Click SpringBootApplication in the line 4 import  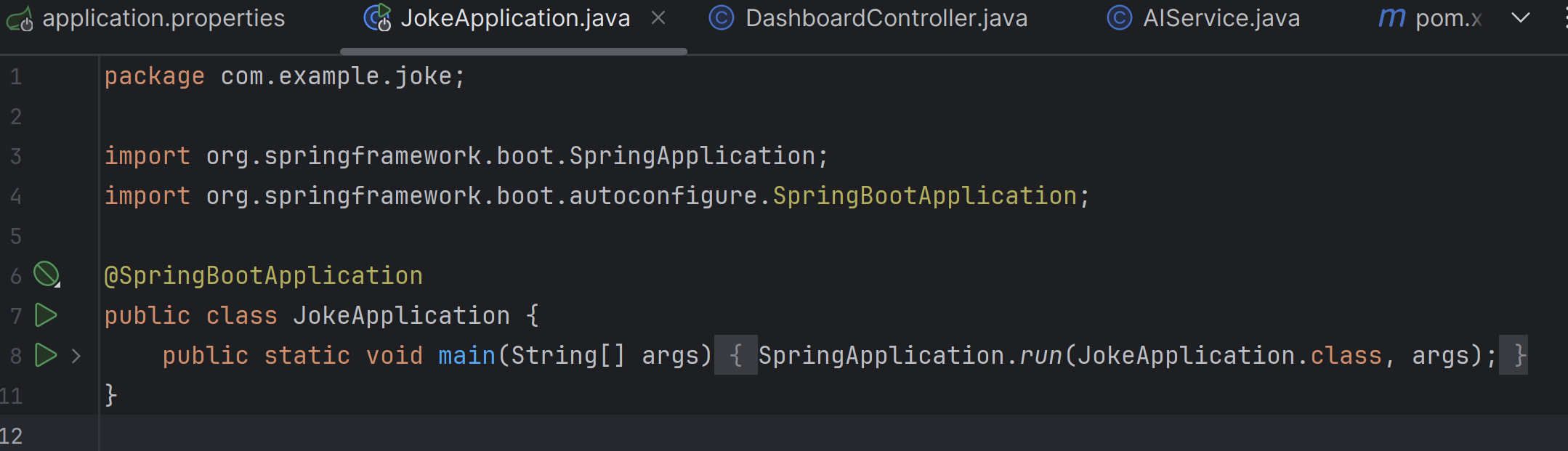[x=924, y=196]
